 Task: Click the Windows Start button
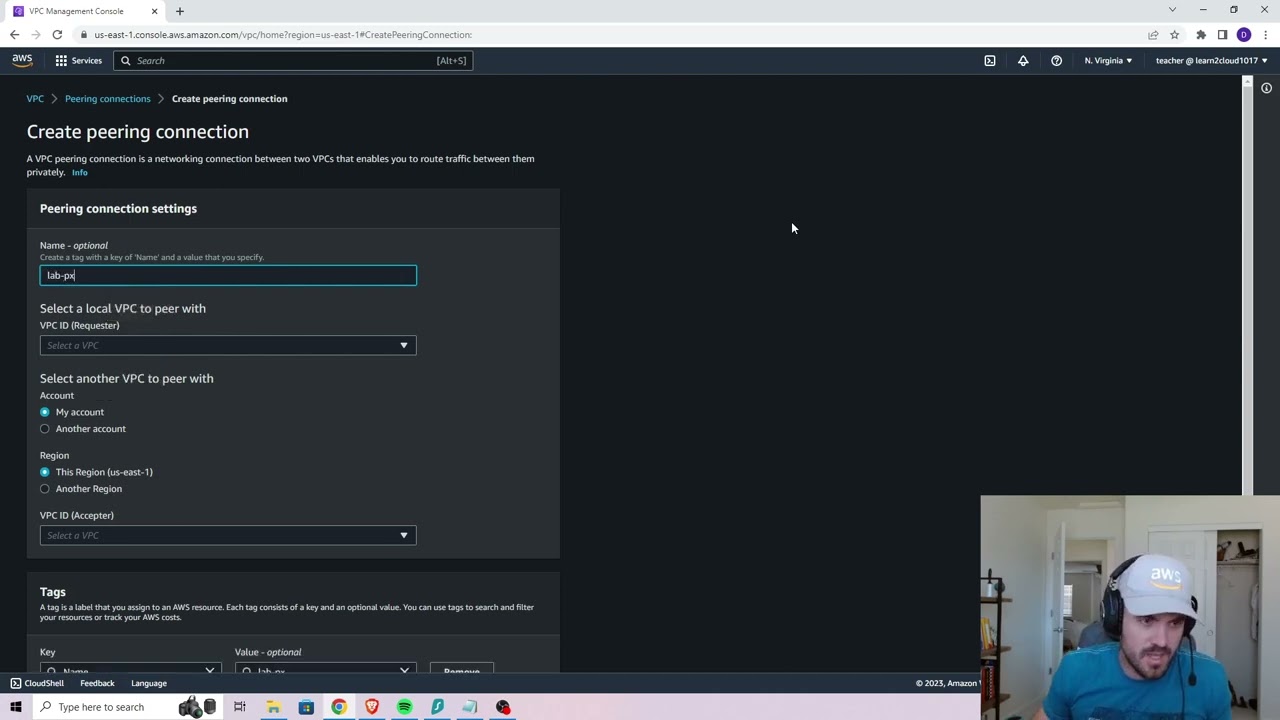click(16, 707)
